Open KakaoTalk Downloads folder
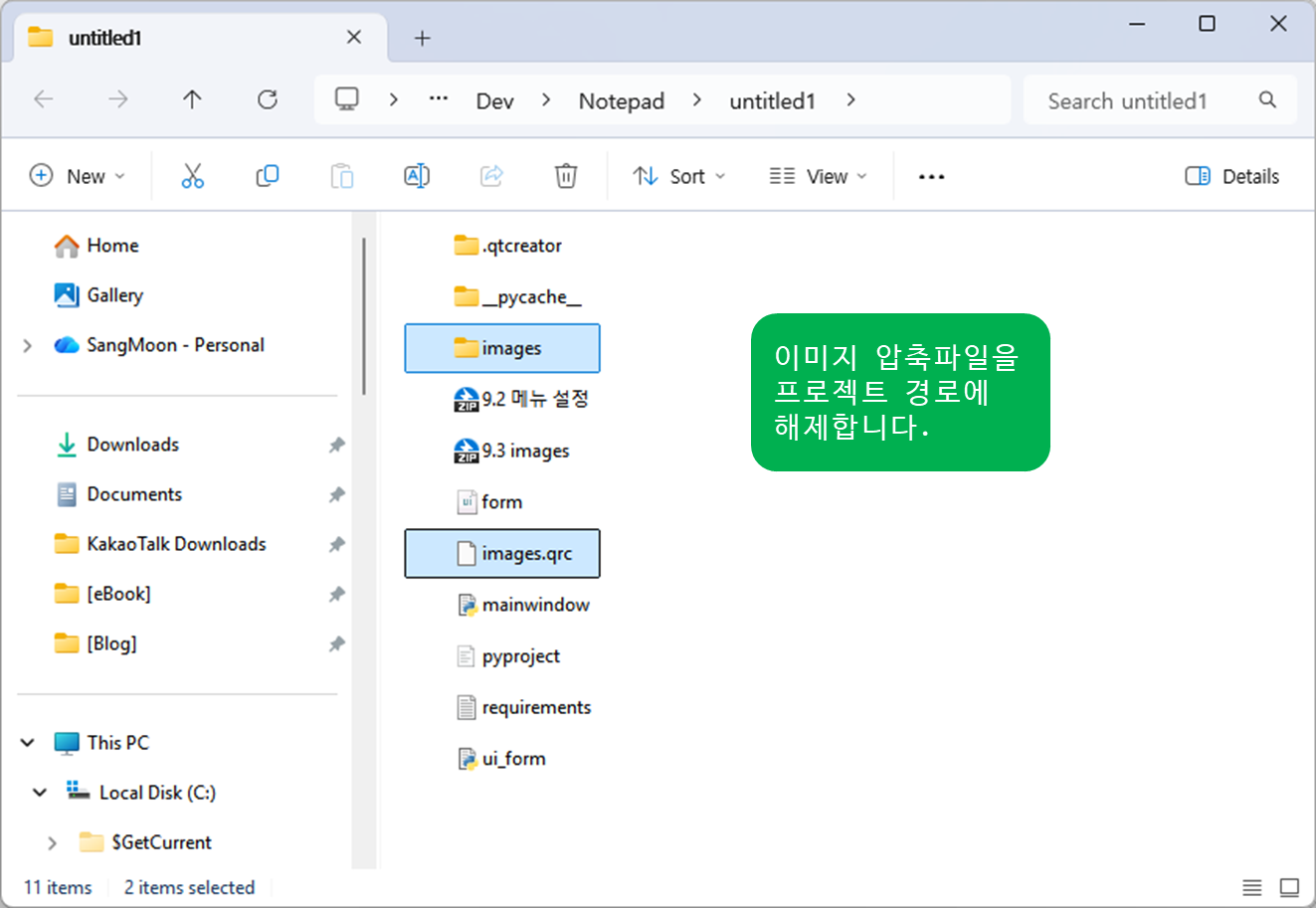The image size is (1316, 908). coord(161,544)
